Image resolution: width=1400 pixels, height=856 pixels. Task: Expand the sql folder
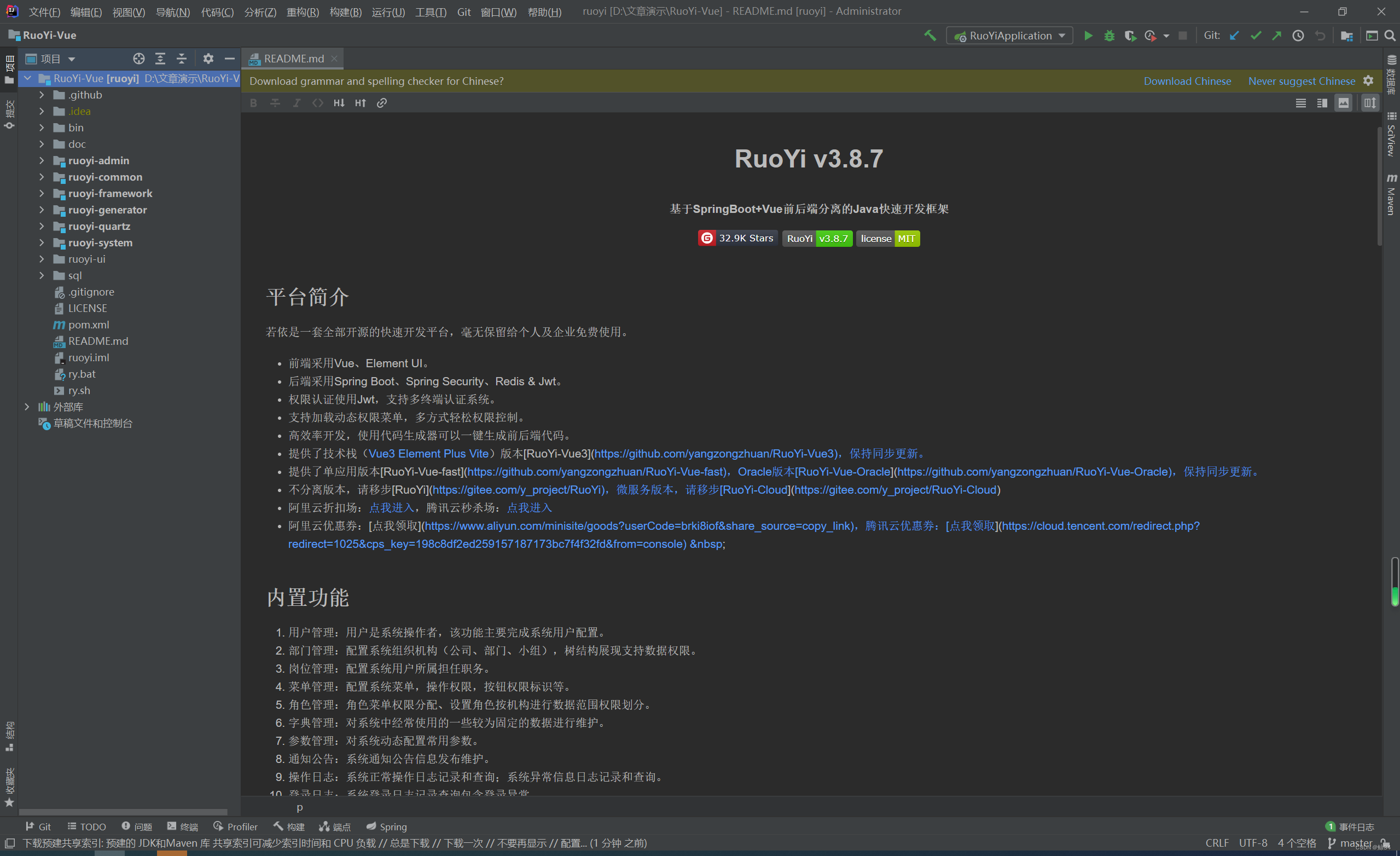coord(42,275)
